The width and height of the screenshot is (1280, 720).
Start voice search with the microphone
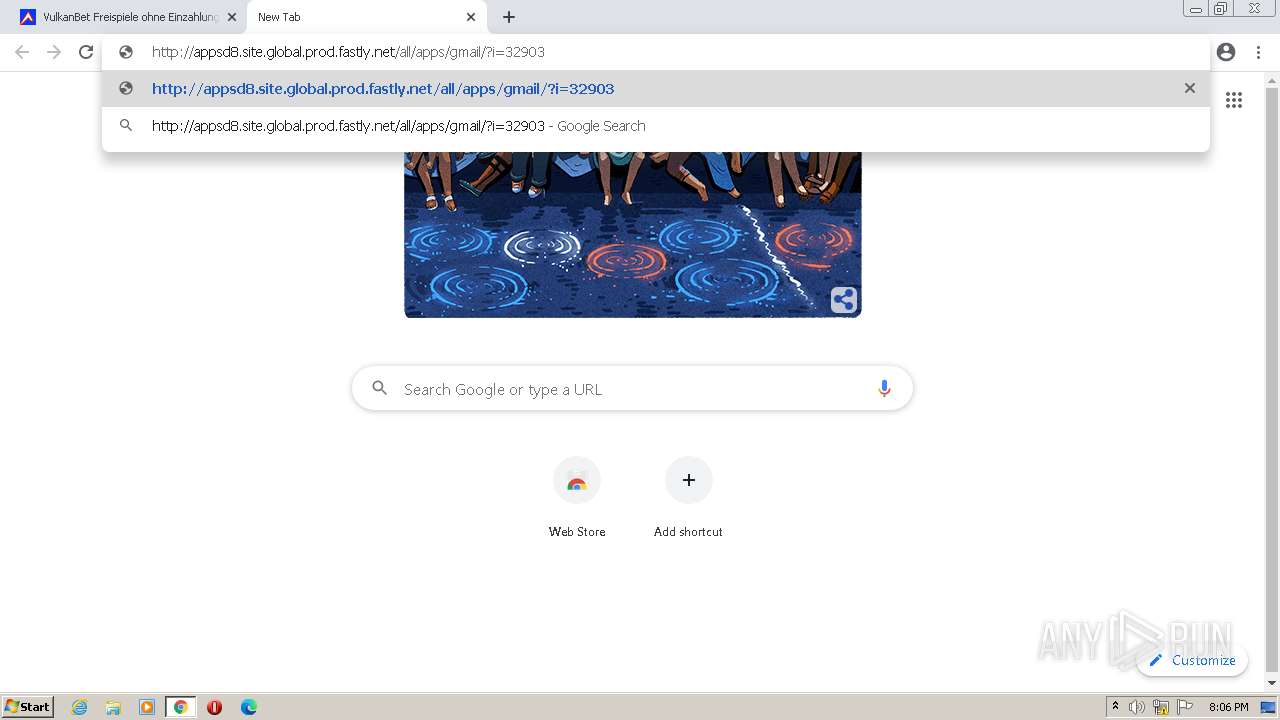click(884, 389)
